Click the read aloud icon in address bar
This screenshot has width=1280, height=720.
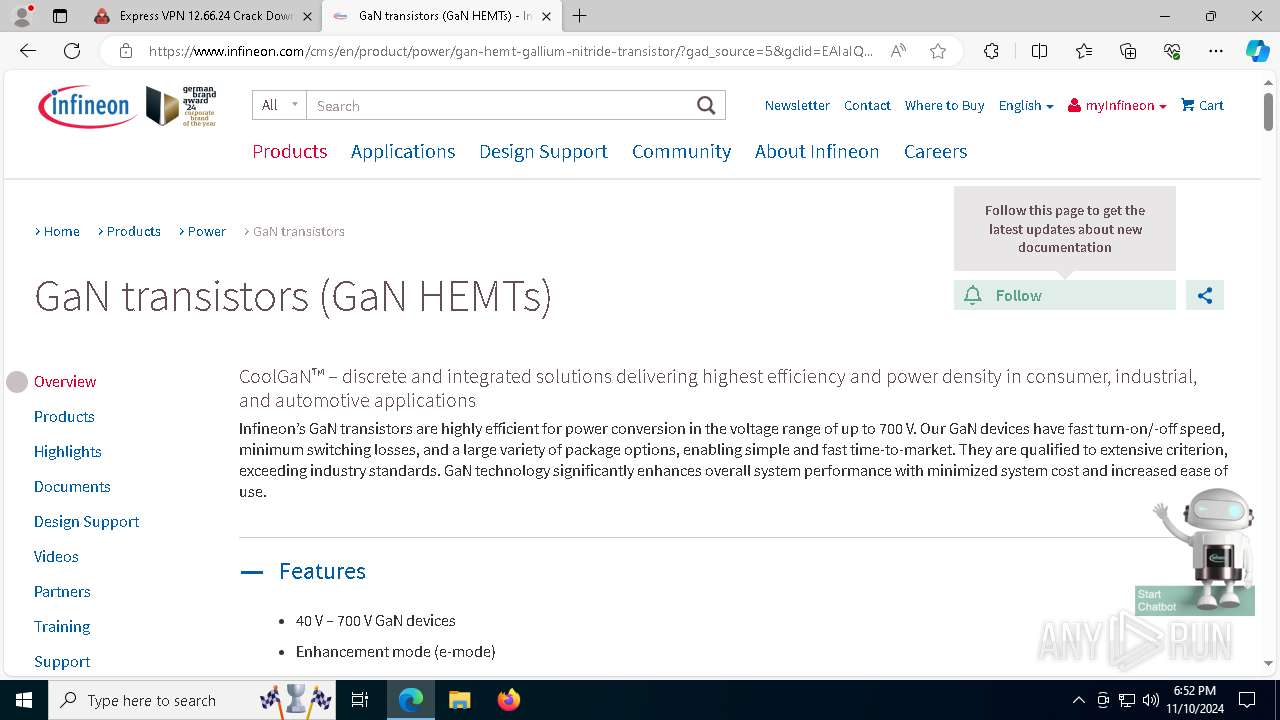tap(898, 51)
